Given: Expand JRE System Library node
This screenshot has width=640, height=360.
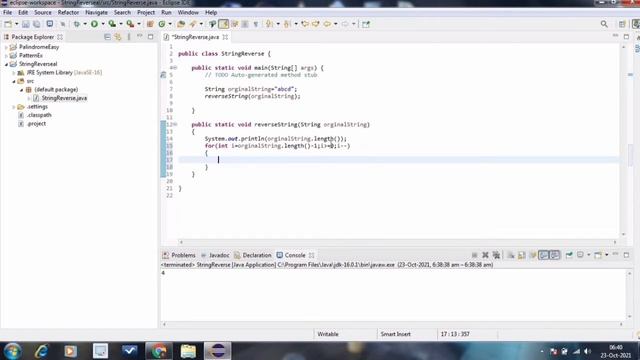Looking at the screenshot, I should (x=14, y=73).
